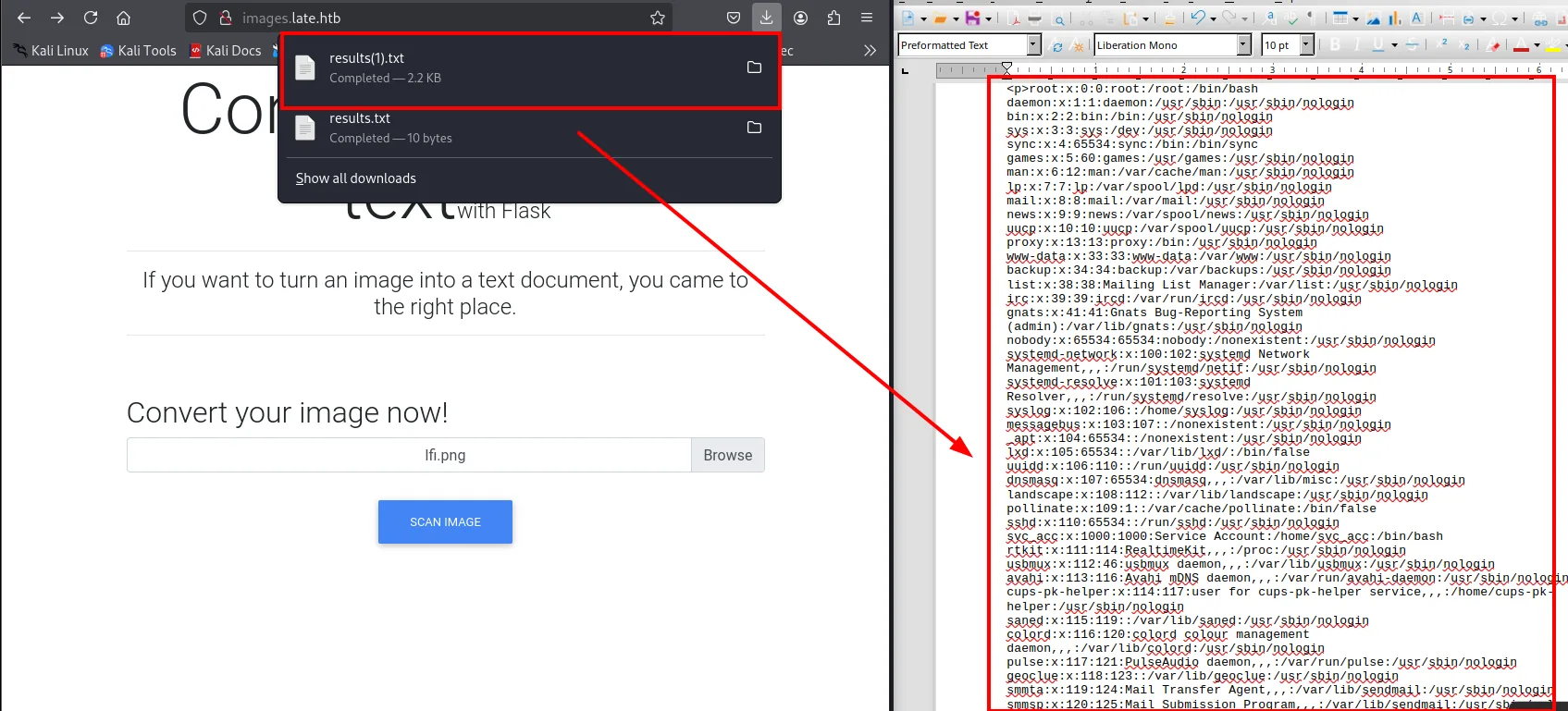Click the SCAN IMAGE button
Viewport: 1568px width, 711px height.
tap(445, 521)
